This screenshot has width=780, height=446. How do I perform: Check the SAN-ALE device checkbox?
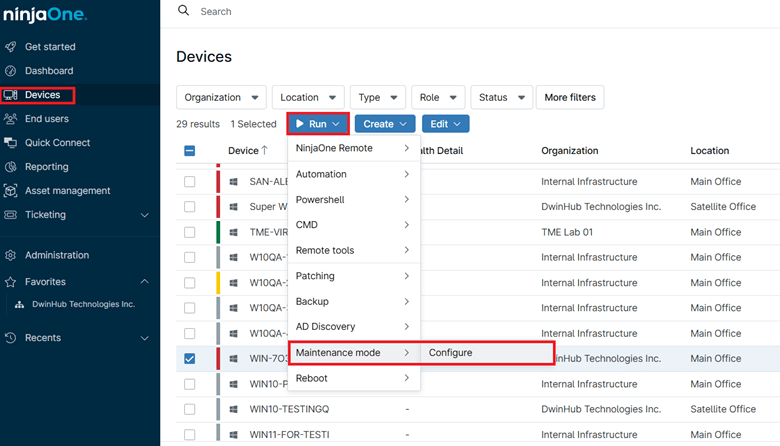[x=190, y=181]
